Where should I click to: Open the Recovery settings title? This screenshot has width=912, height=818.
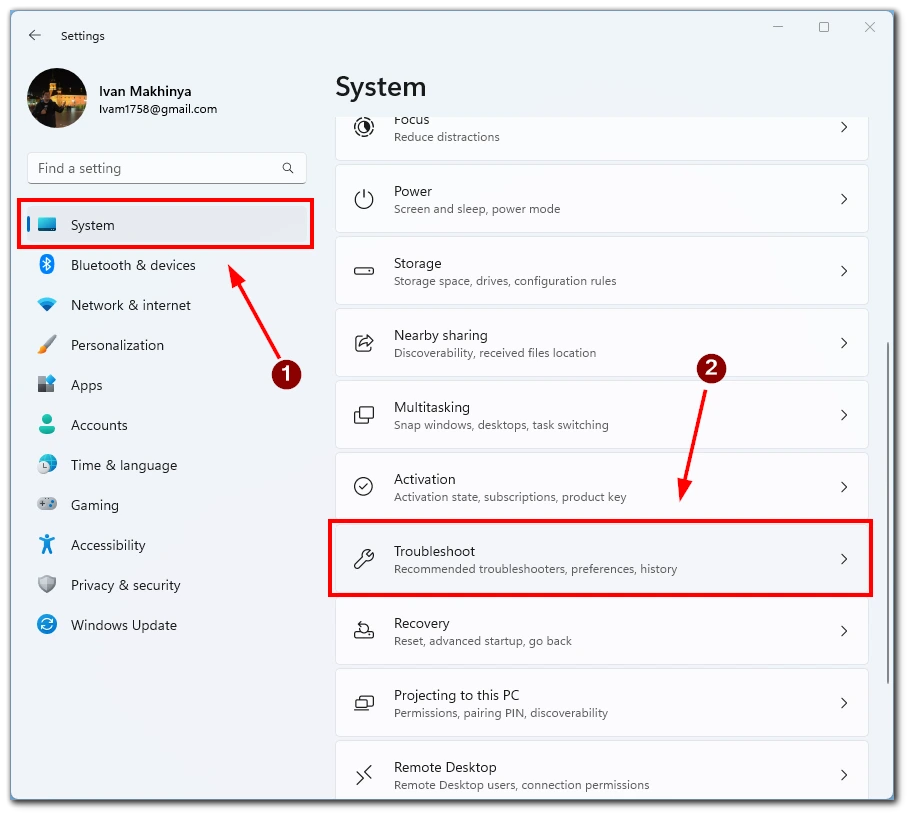click(422, 624)
